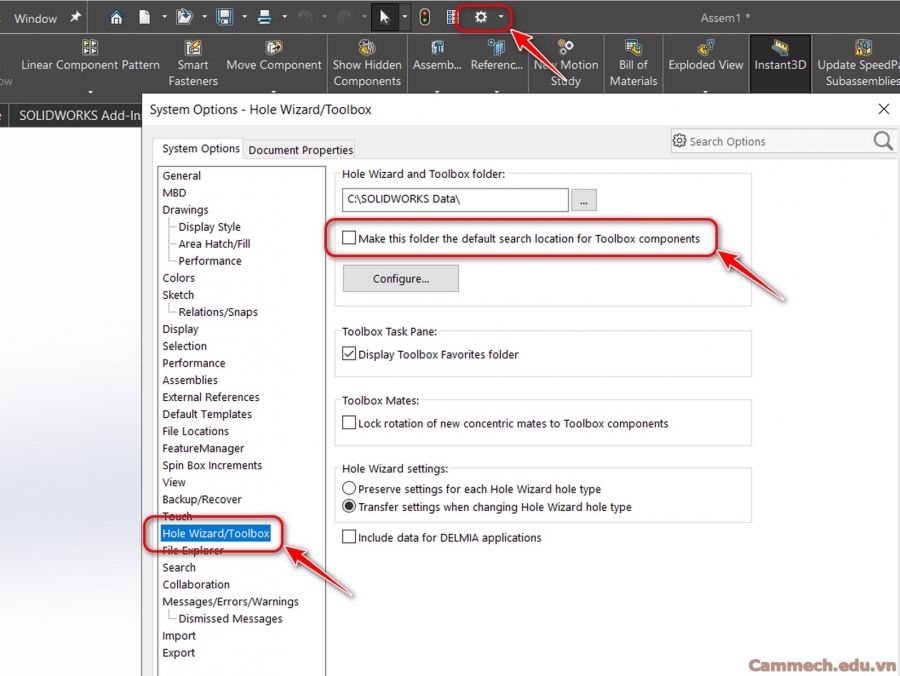
Task: Expand the Exploded View dropdown arrow
Action: coord(705,91)
